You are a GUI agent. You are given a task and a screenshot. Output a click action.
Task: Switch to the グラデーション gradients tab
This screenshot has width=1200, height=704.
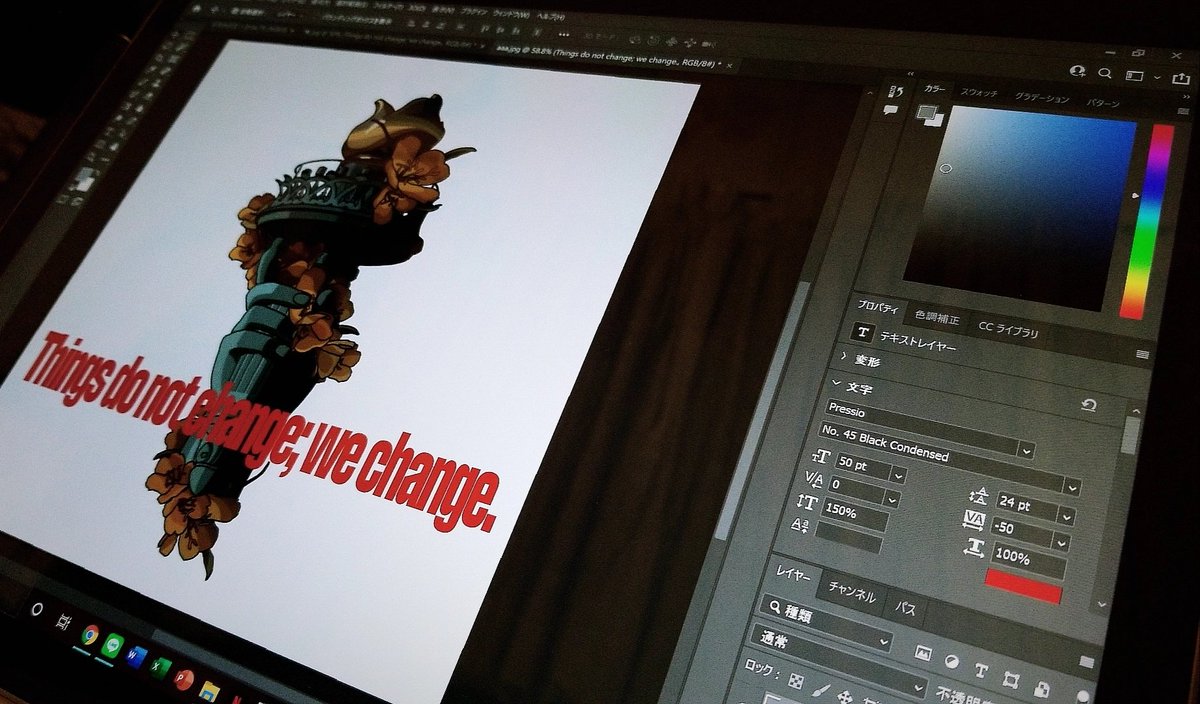click(x=1042, y=98)
